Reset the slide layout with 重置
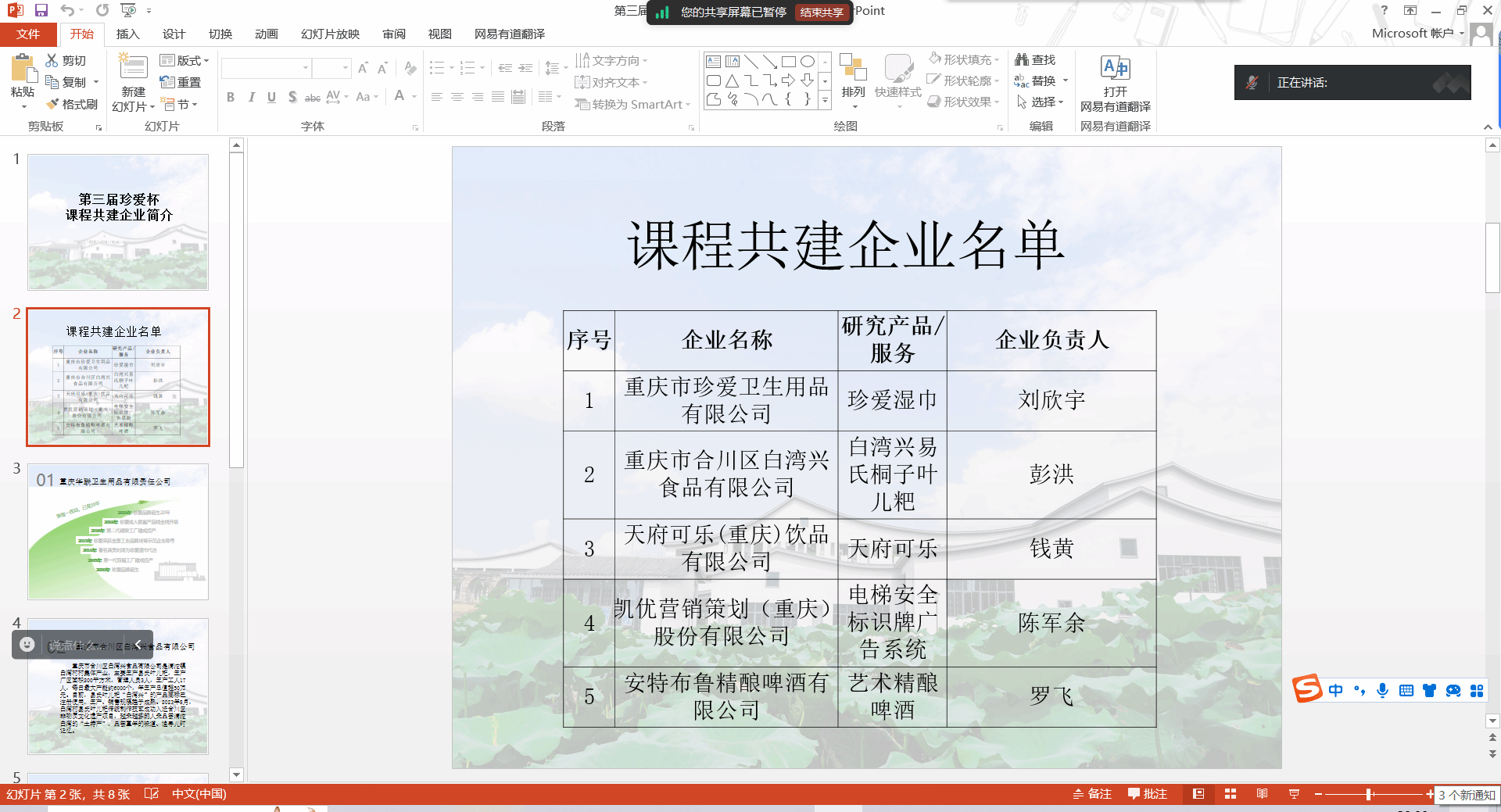 pyautogui.click(x=181, y=82)
